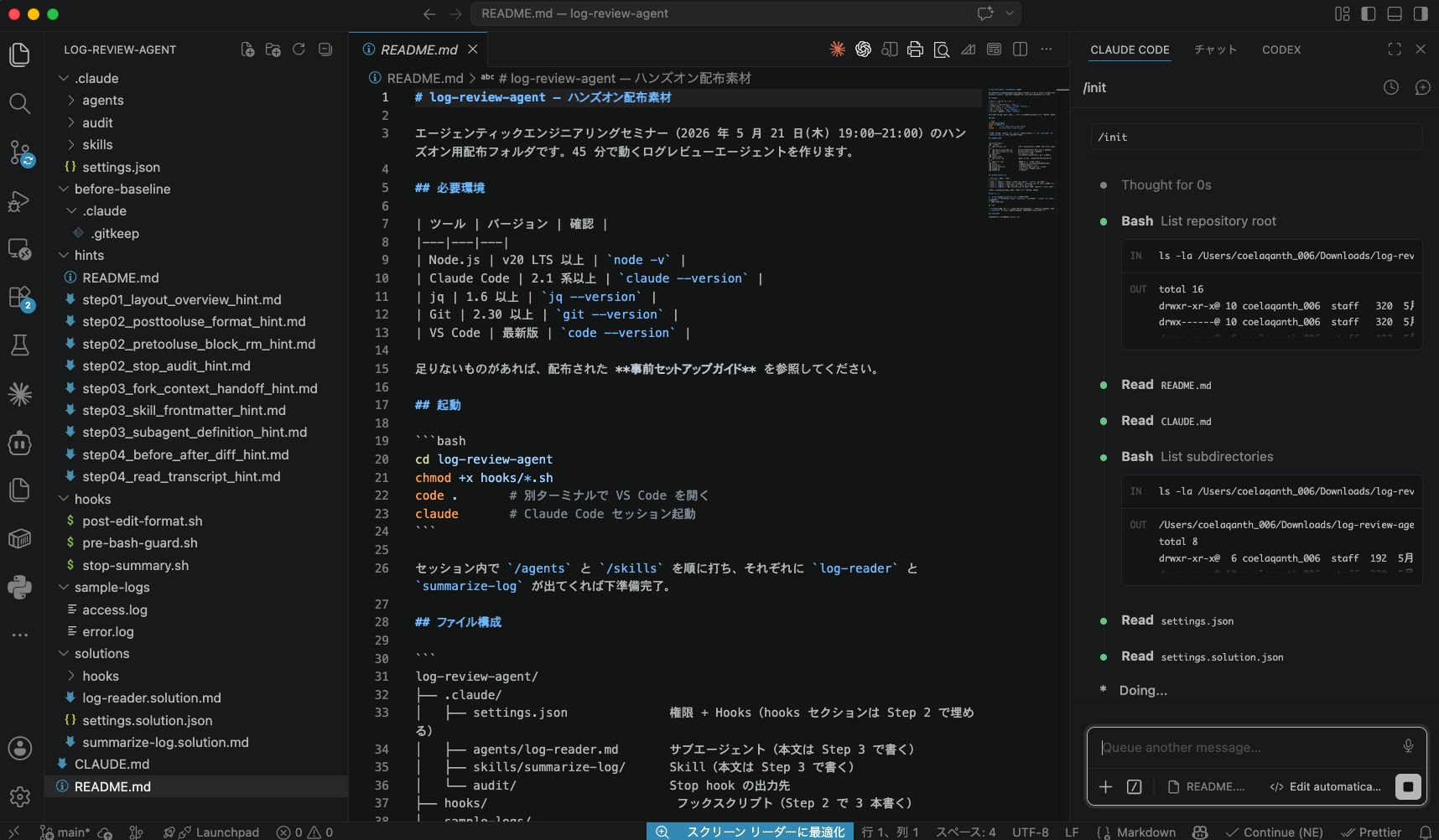Switch to the CLAUDE CODE panel tab
This screenshot has height=840, width=1439.
[x=1130, y=49]
